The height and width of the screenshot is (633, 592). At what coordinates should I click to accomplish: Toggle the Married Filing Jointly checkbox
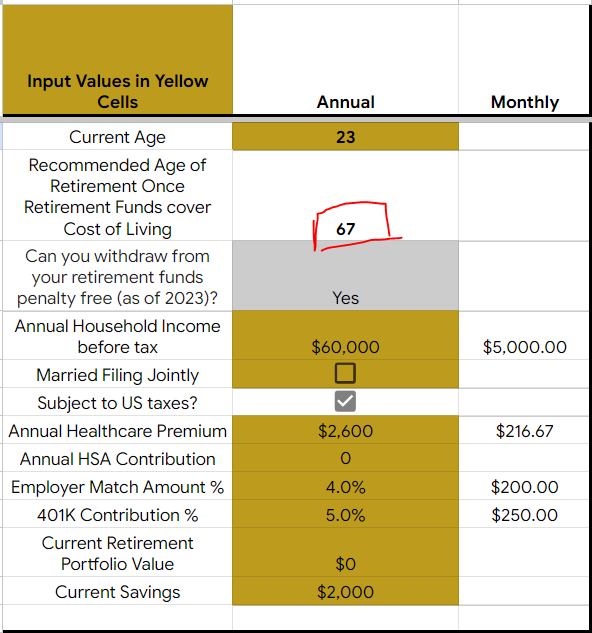click(345, 373)
